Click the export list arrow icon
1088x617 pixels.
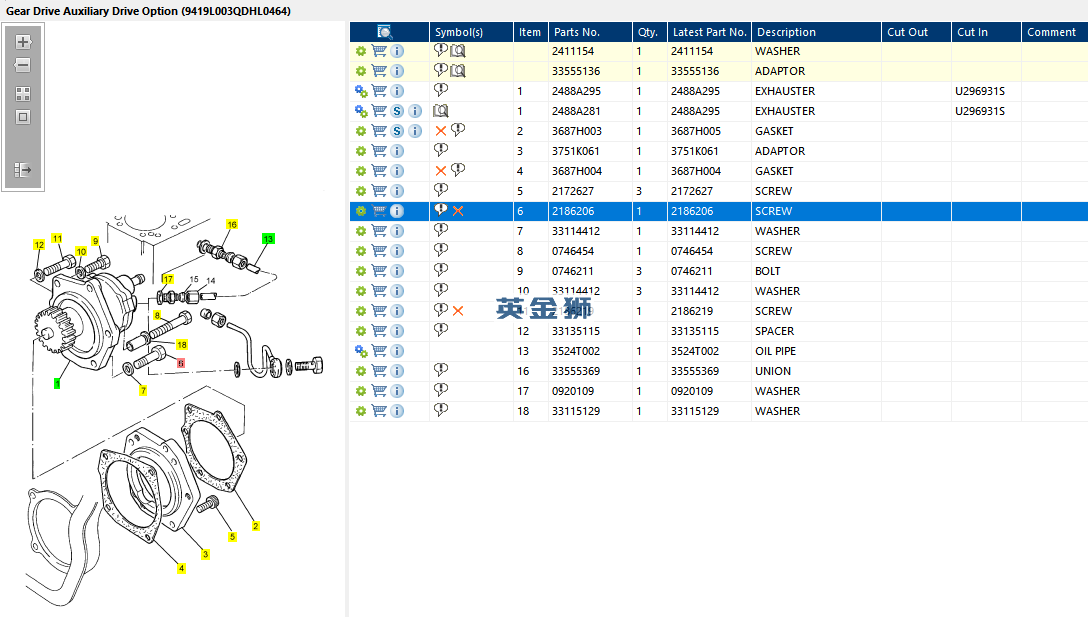tap(23, 170)
